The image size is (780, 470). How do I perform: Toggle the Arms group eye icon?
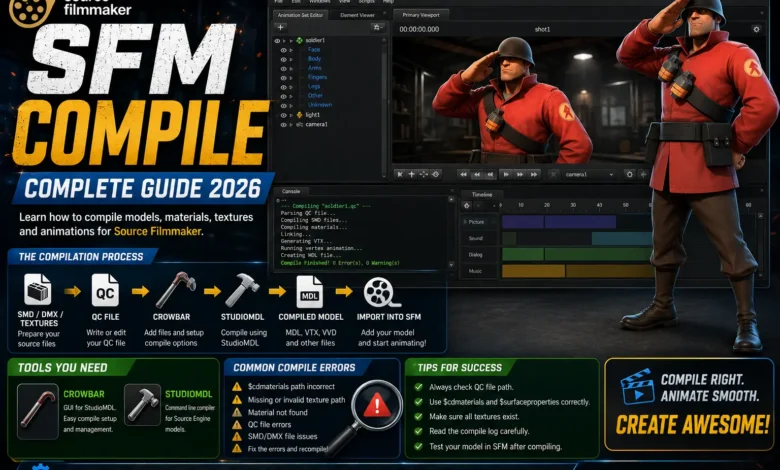point(284,69)
